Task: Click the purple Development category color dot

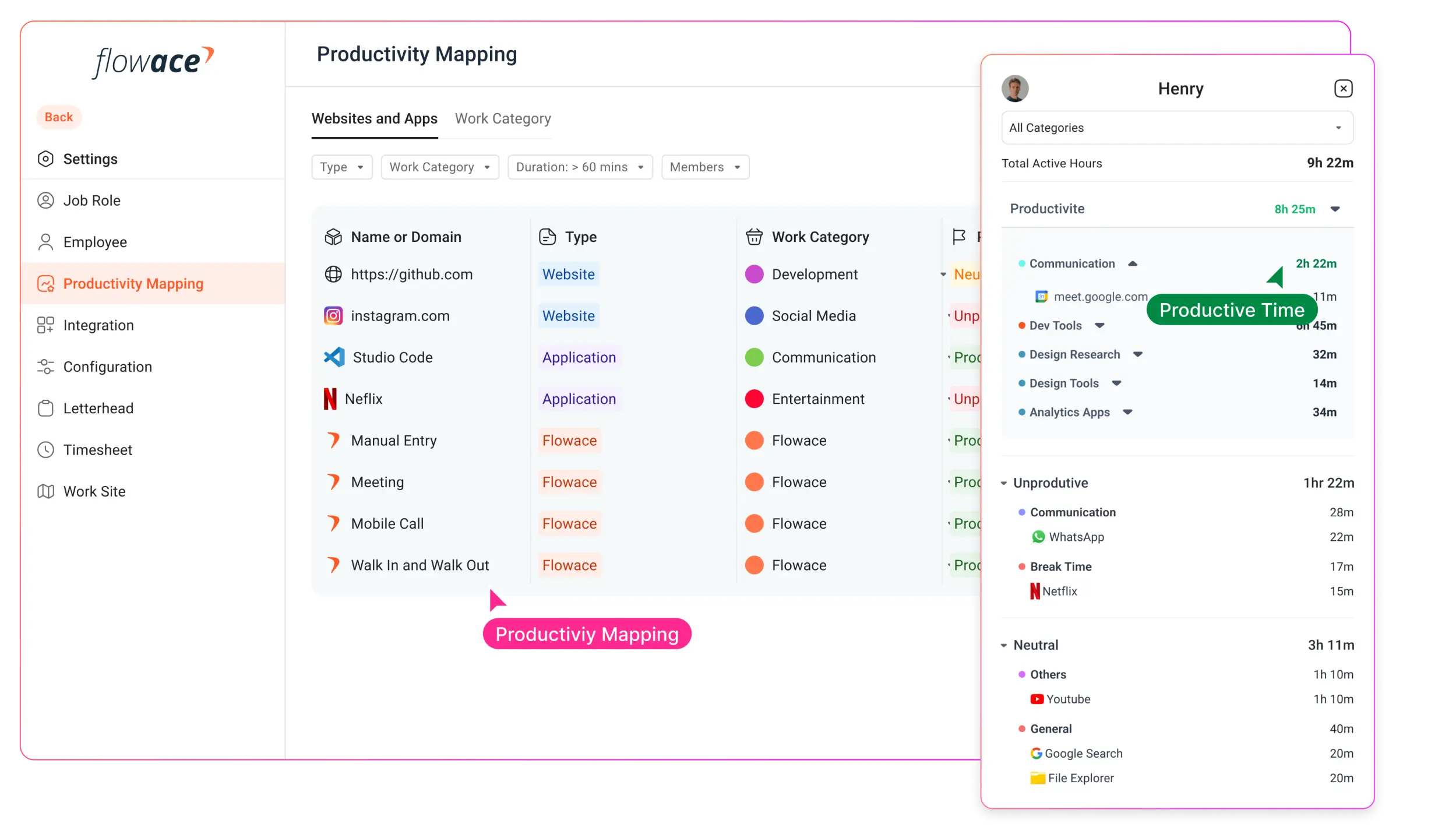Action: [755, 275]
